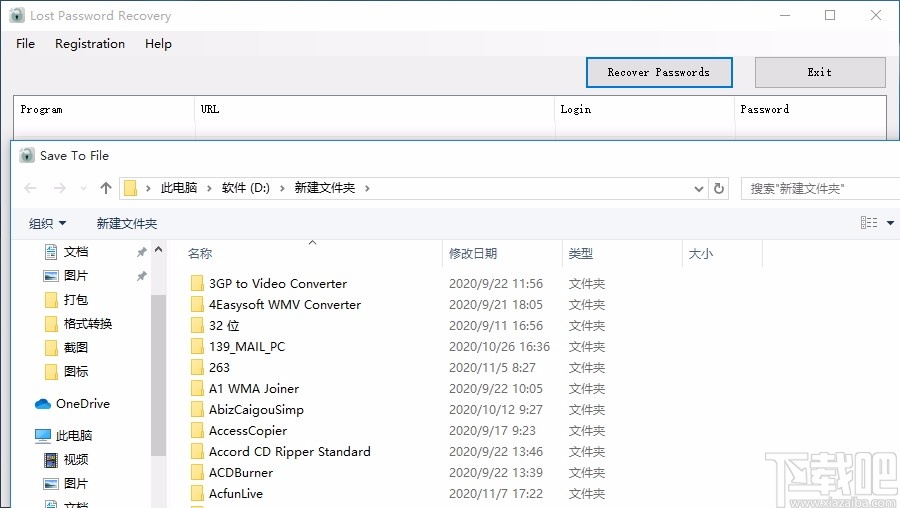This screenshot has width=900, height=508.
Task: Click the pin icon next to 文档
Action: (141, 252)
